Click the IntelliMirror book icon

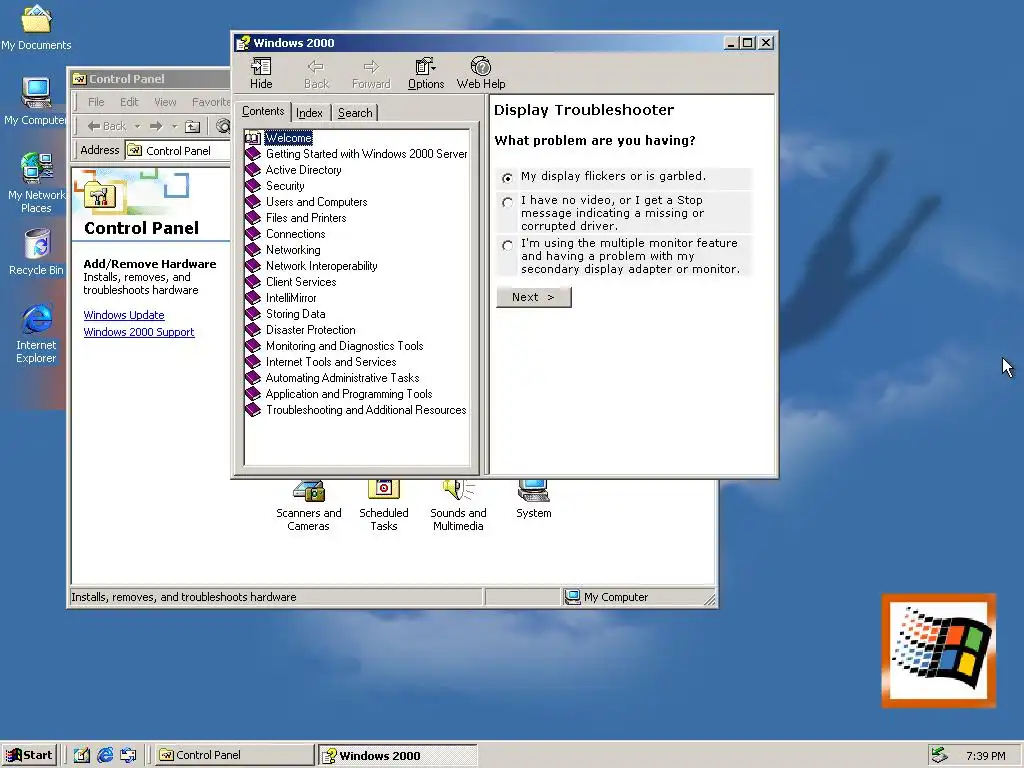[x=253, y=298]
